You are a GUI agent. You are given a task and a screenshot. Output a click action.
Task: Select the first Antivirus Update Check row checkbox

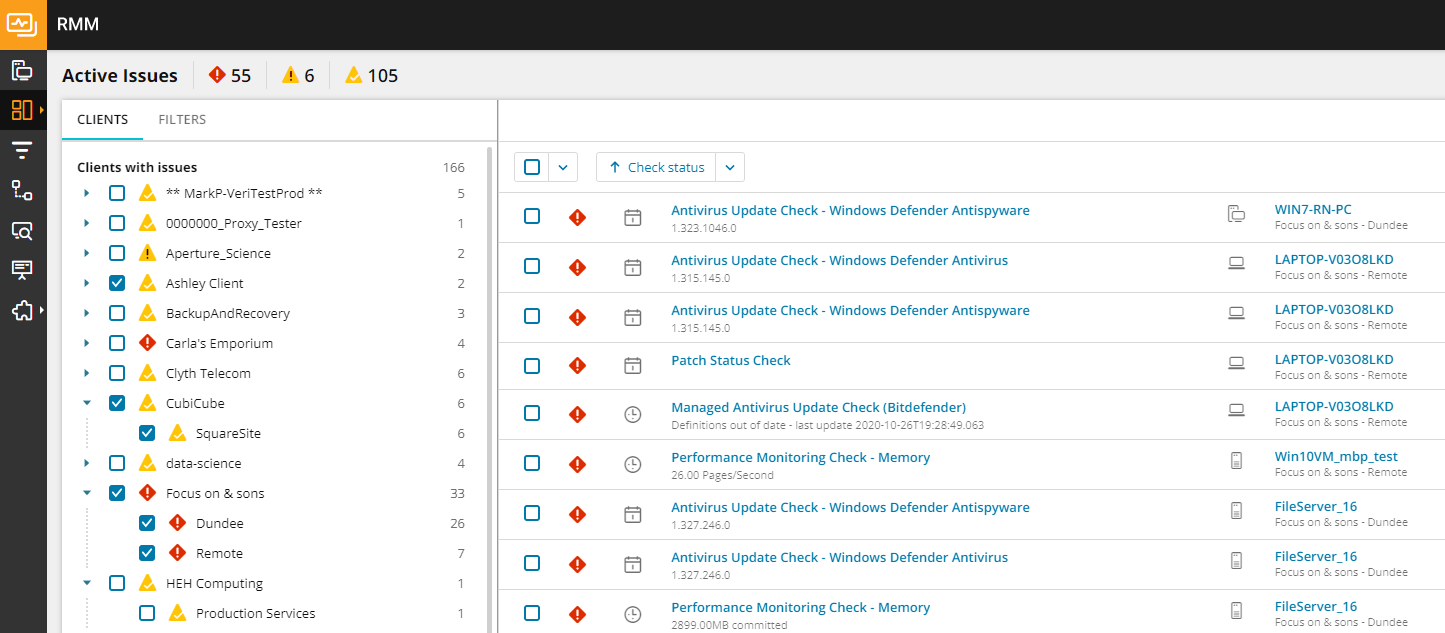(x=531, y=216)
